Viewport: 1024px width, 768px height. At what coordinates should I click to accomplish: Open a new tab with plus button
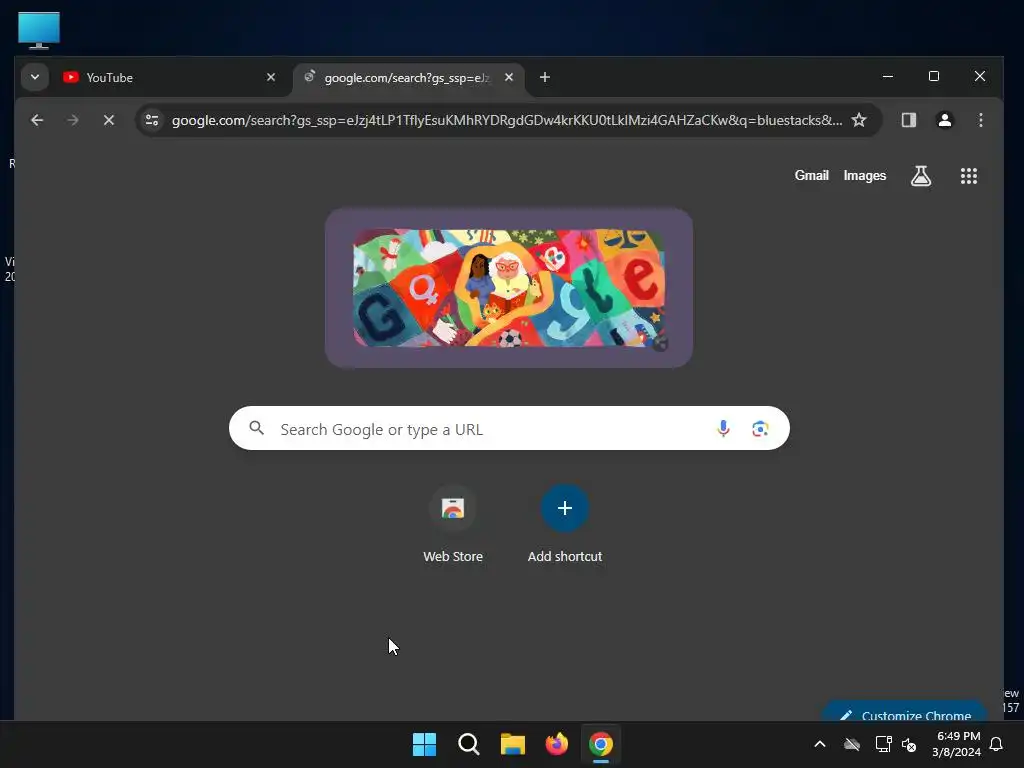pos(545,77)
